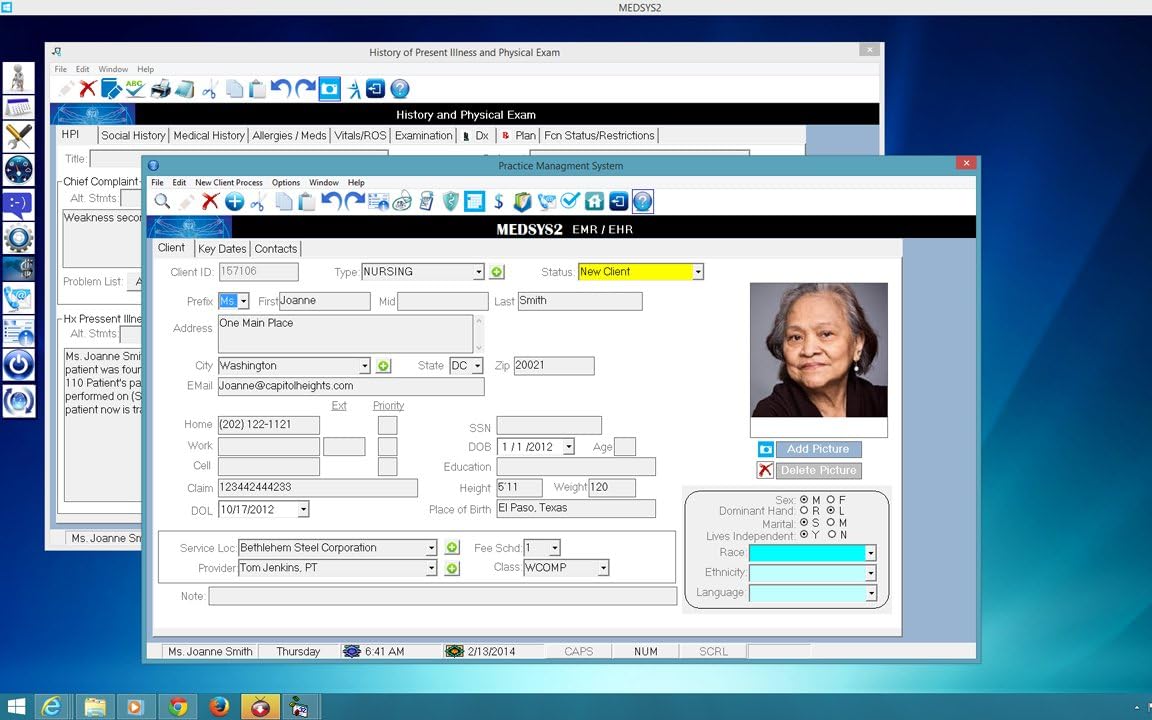This screenshot has width=1152, height=720.
Task: Click the Add Picture button
Action: tap(819, 449)
